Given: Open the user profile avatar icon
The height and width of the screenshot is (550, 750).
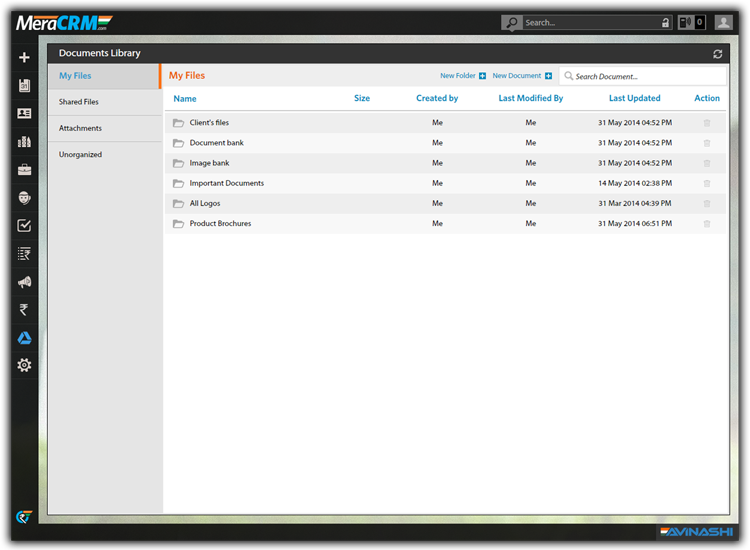Looking at the screenshot, I should [724, 22].
